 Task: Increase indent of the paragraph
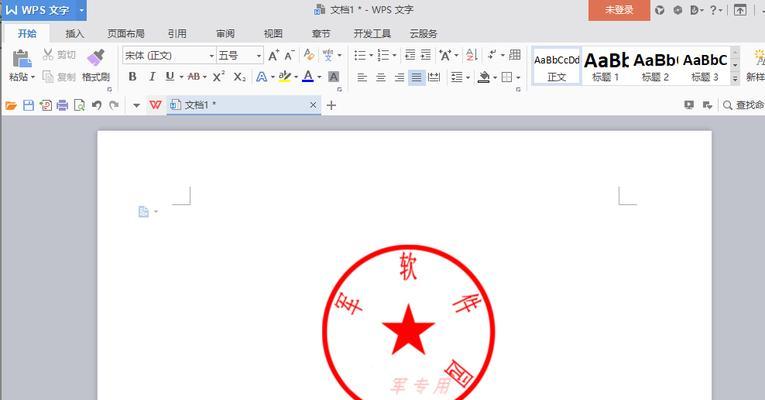click(426, 55)
